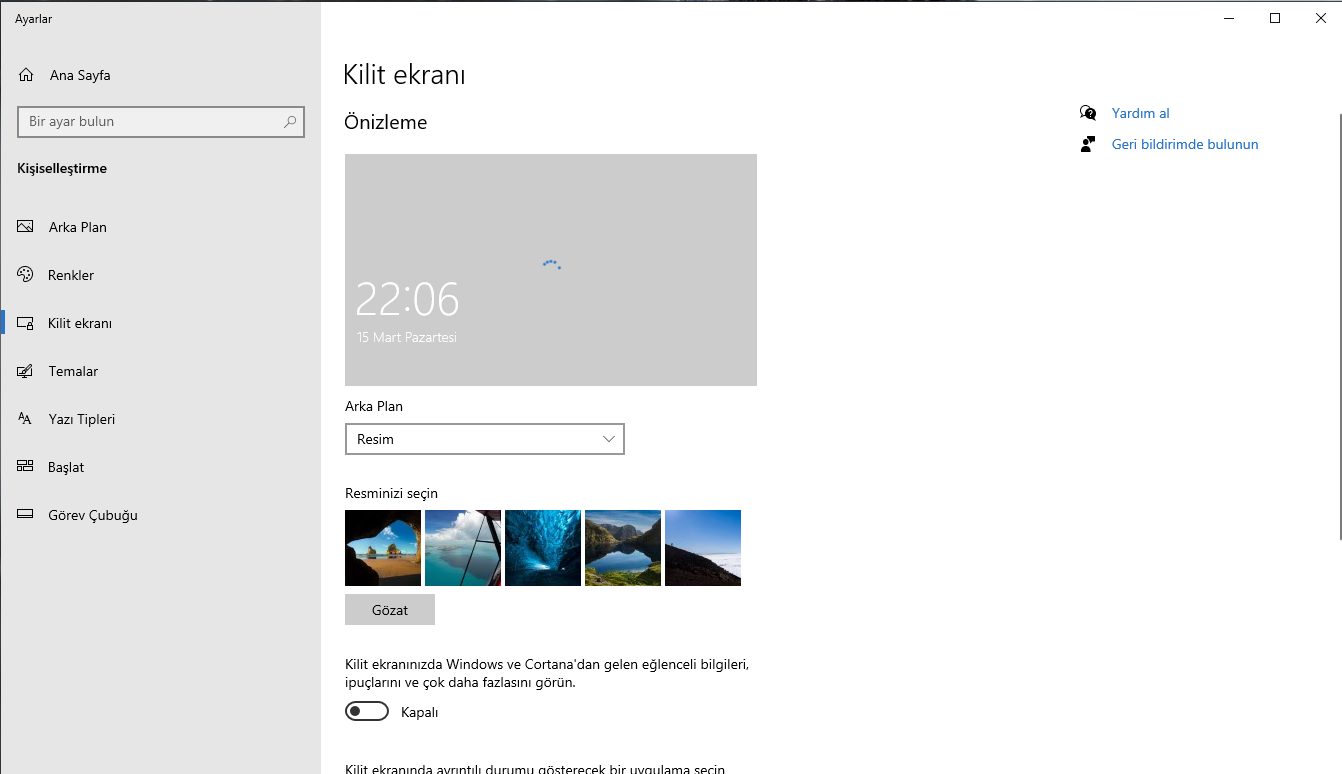Click the '22:06' time in the preview
Screen dimensions: 1342x774
407,299
